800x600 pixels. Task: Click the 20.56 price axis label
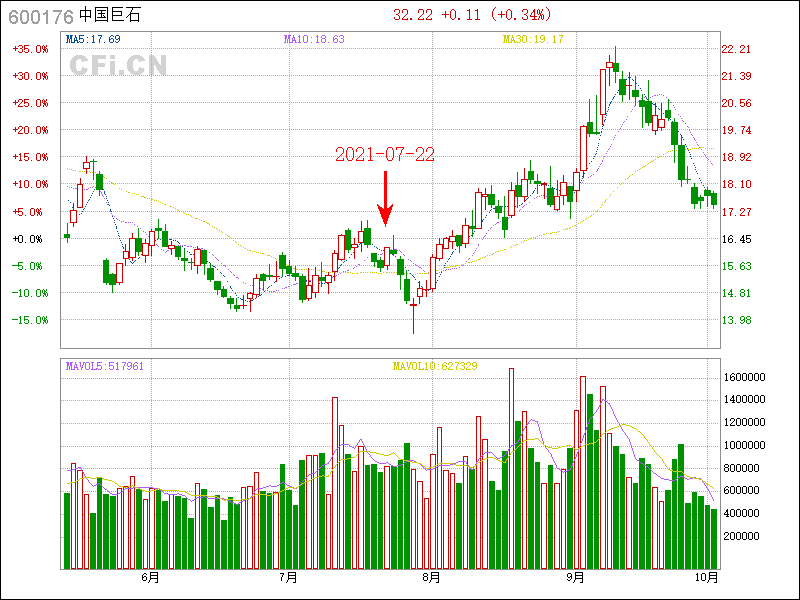pos(736,104)
